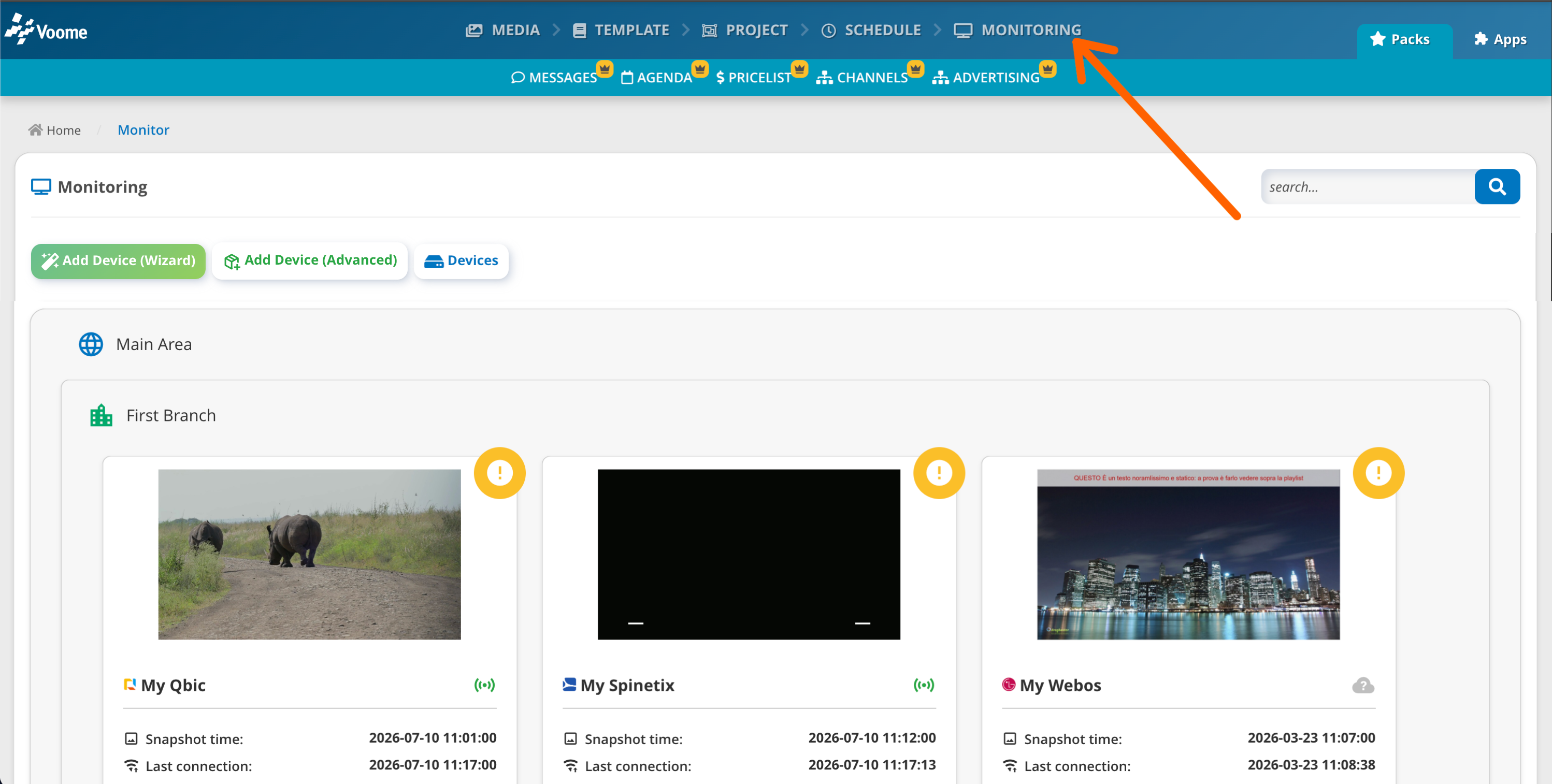
Task: Click the Packs star icon
Action: (x=1377, y=39)
